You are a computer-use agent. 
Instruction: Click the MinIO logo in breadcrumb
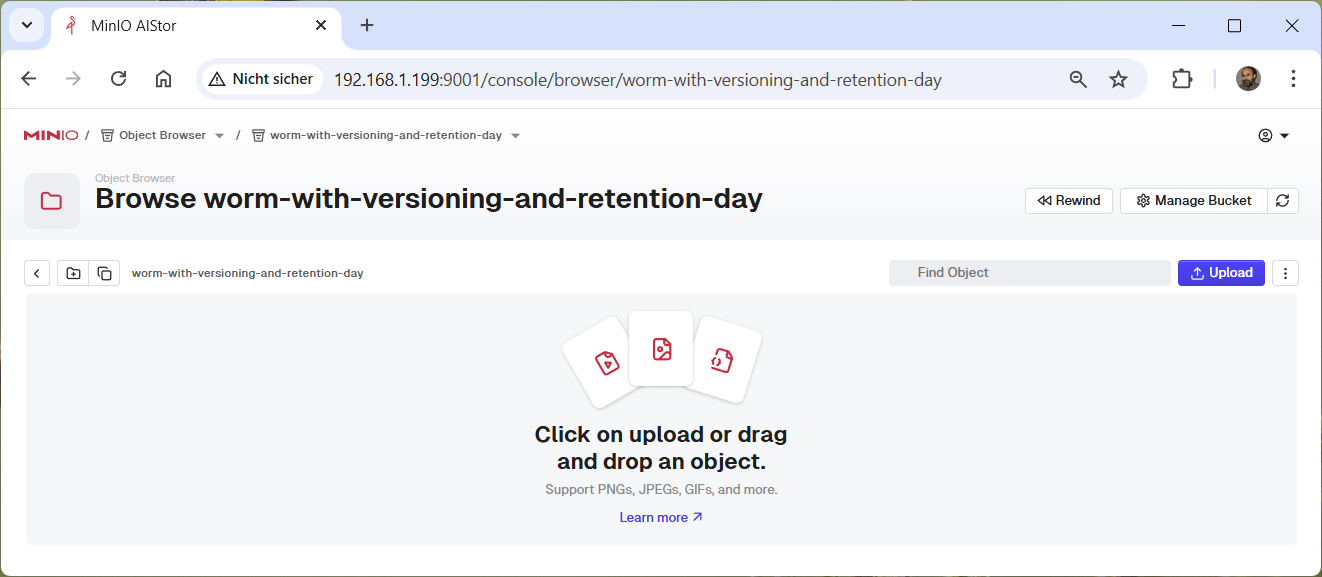(50, 135)
